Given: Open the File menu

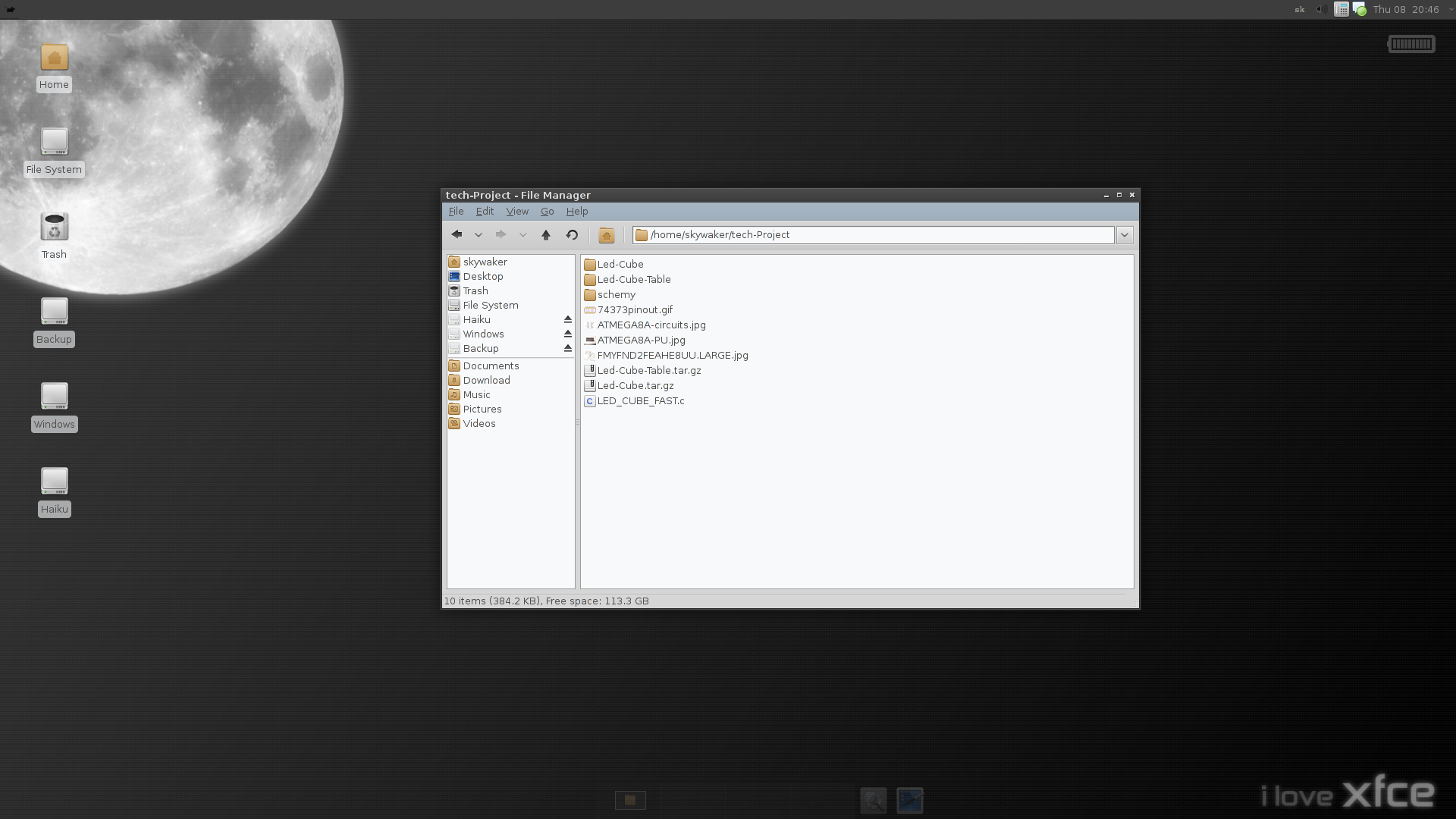Looking at the screenshot, I should 457,212.
